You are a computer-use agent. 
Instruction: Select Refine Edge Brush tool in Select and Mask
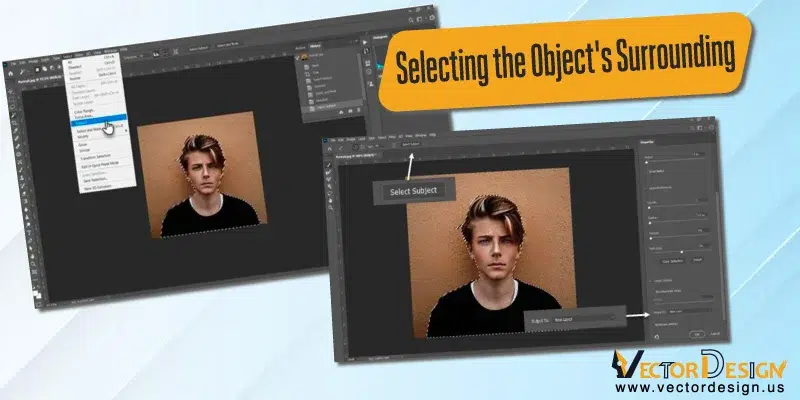pyautogui.click(x=328, y=172)
